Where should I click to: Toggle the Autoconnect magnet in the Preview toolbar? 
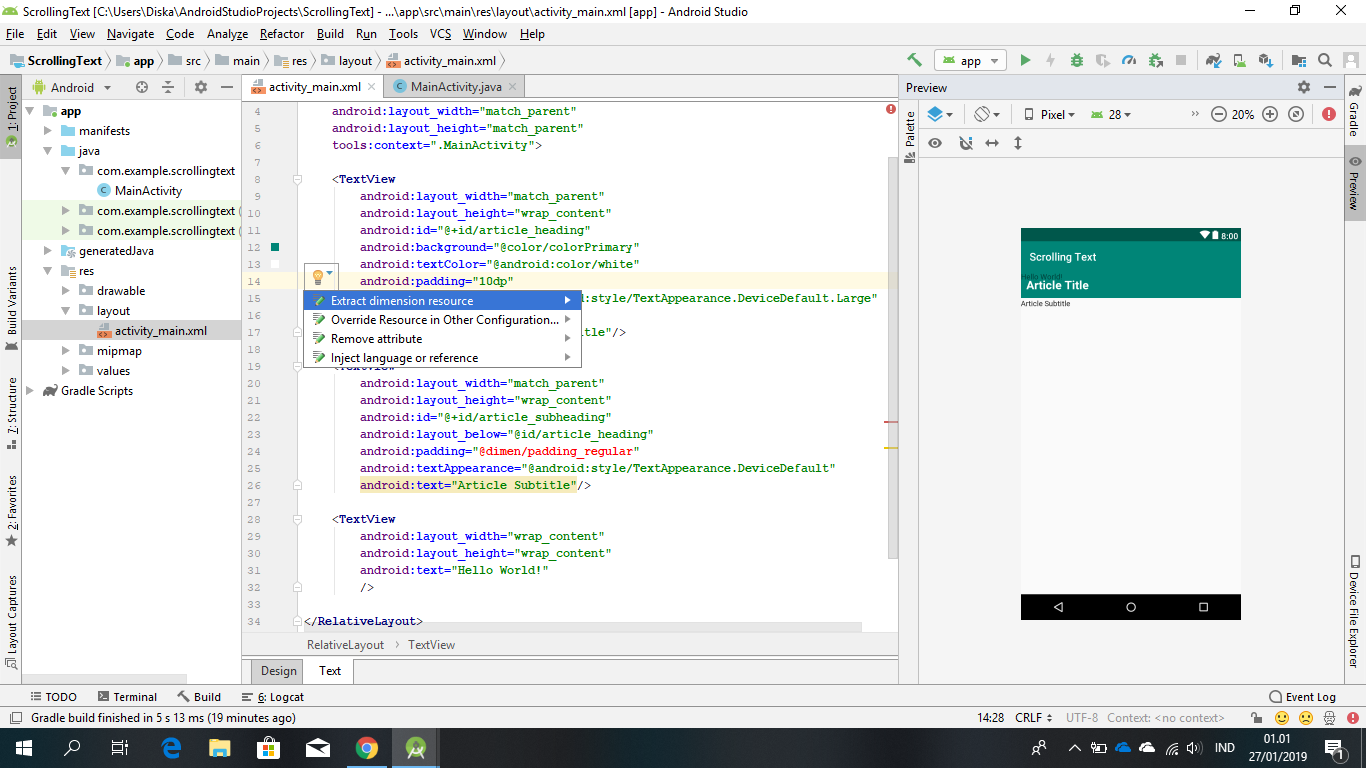[965, 143]
